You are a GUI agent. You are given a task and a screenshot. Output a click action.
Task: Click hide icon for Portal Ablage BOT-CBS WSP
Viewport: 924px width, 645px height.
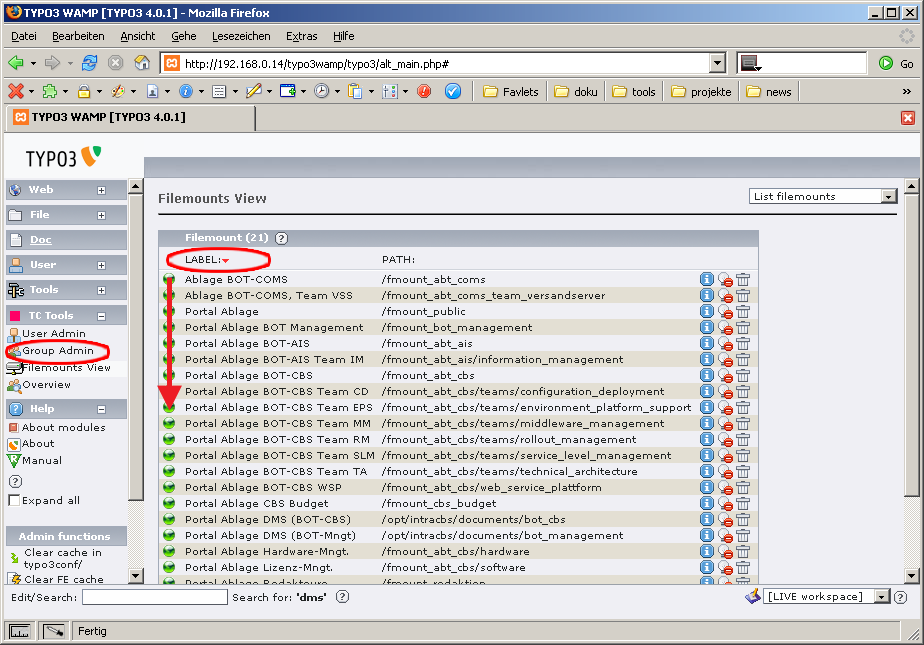tap(725, 488)
